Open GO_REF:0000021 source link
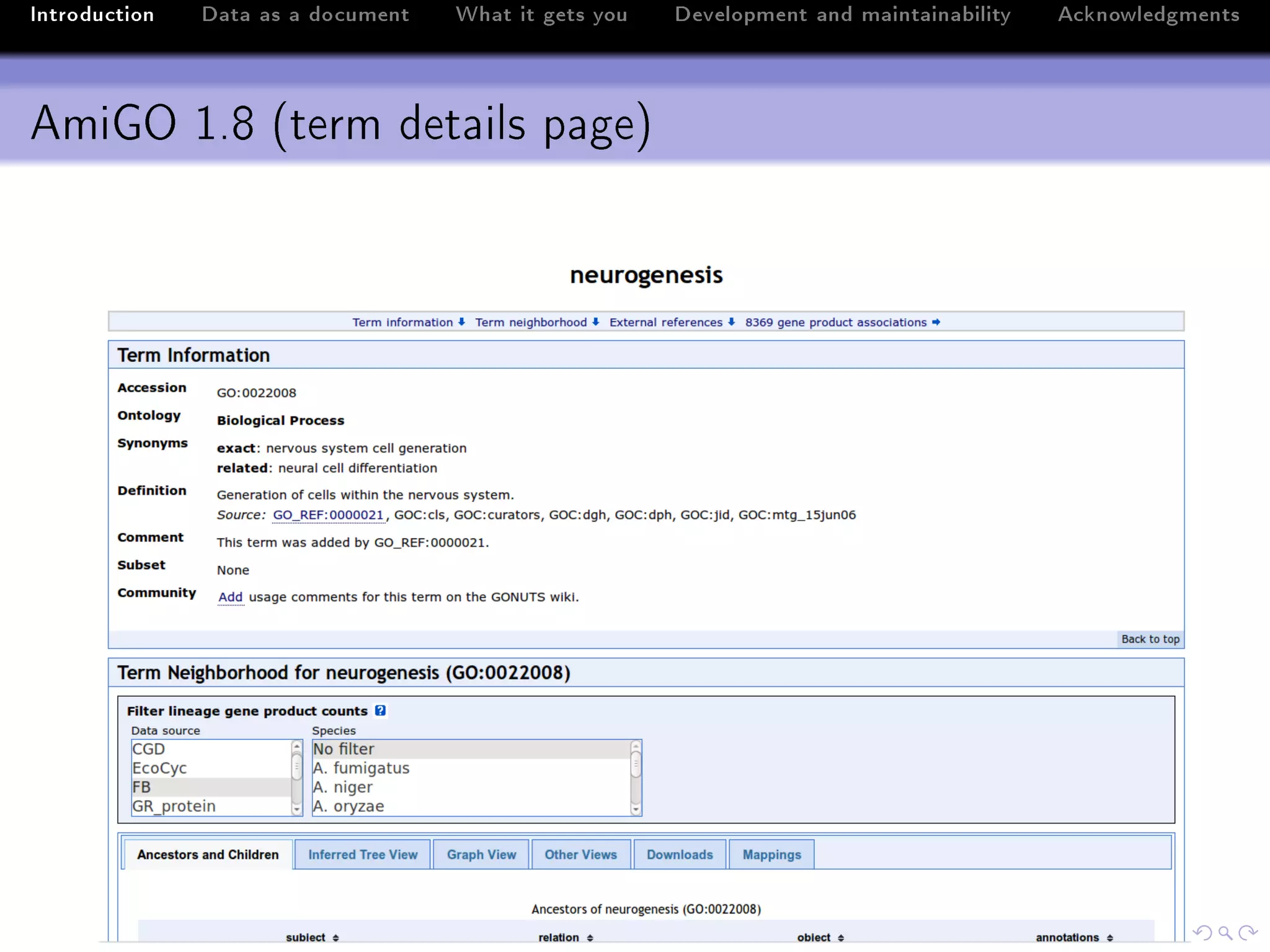The image size is (1270, 952). click(x=329, y=515)
